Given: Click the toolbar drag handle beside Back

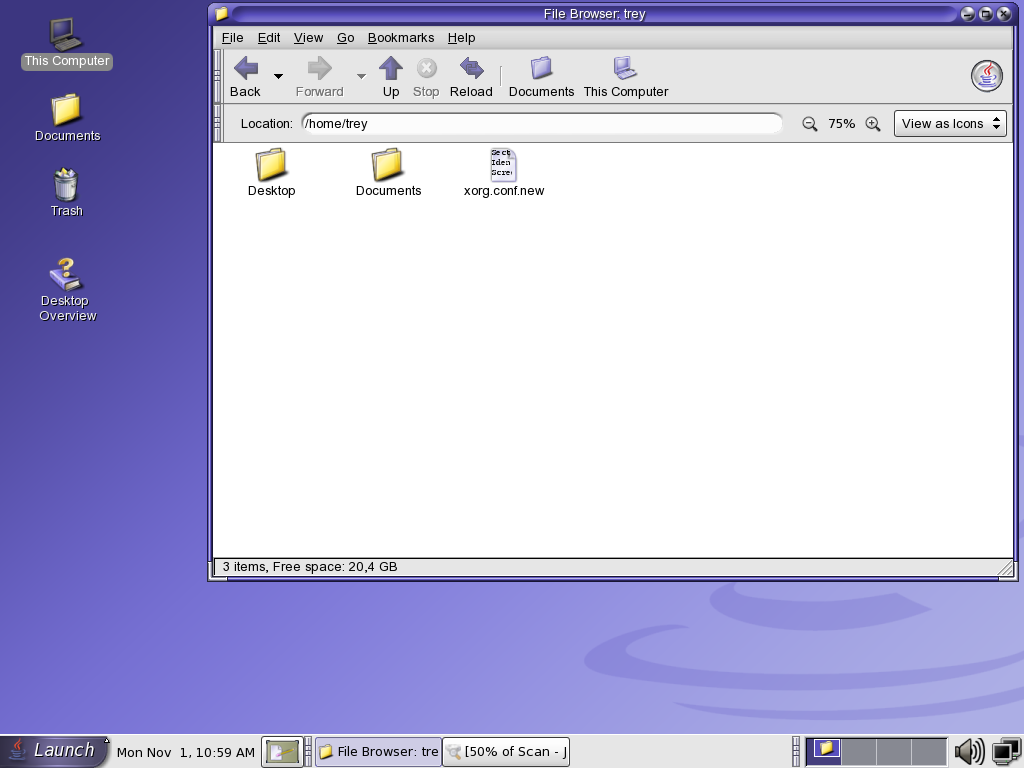Looking at the screenshot, I should click(x=218, y=76).
